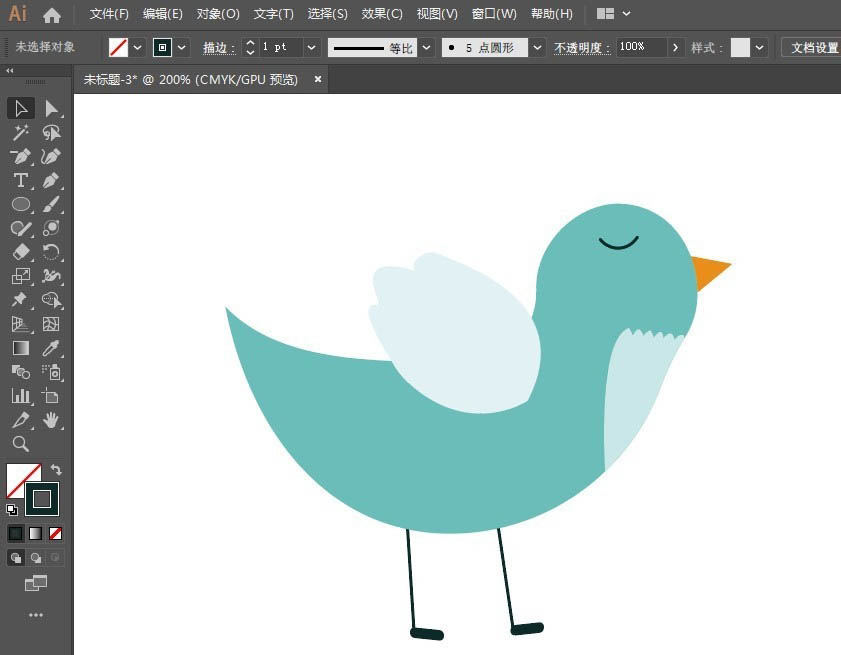Select the Zoom magnifier tool

tap(21, 444)
